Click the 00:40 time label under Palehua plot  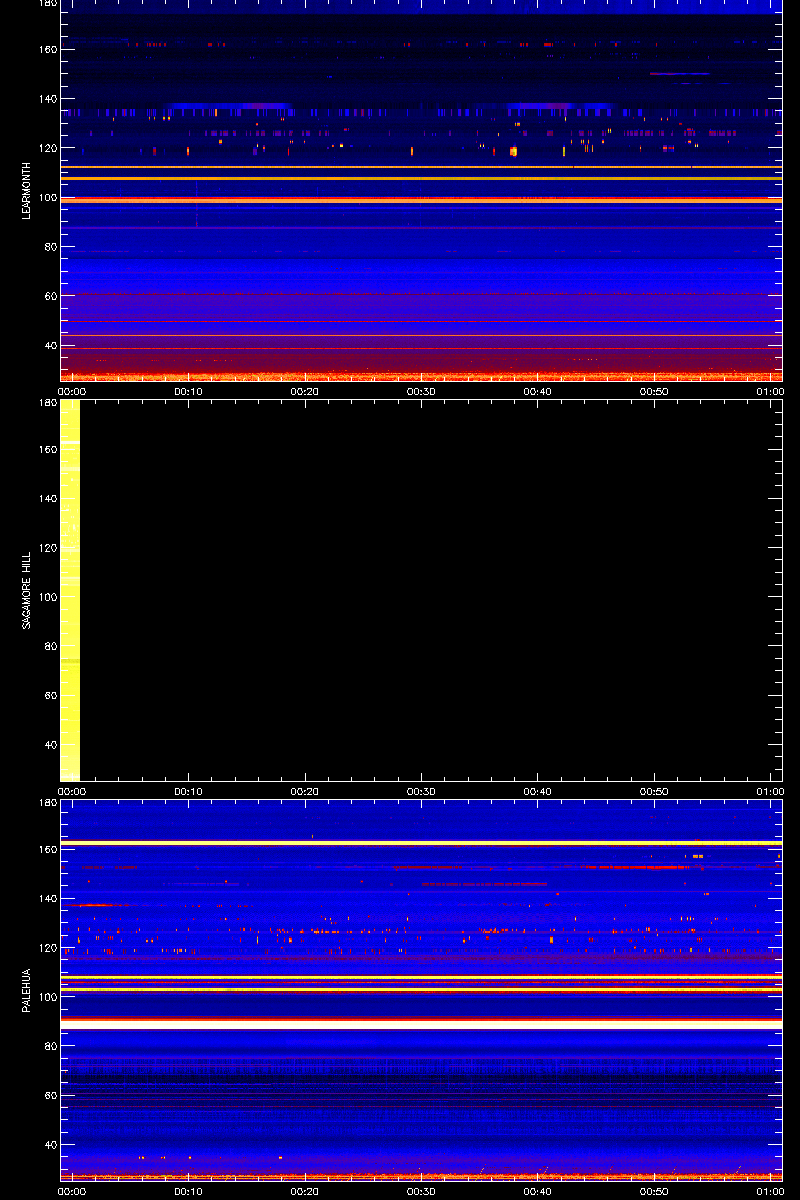point(538,1191)
